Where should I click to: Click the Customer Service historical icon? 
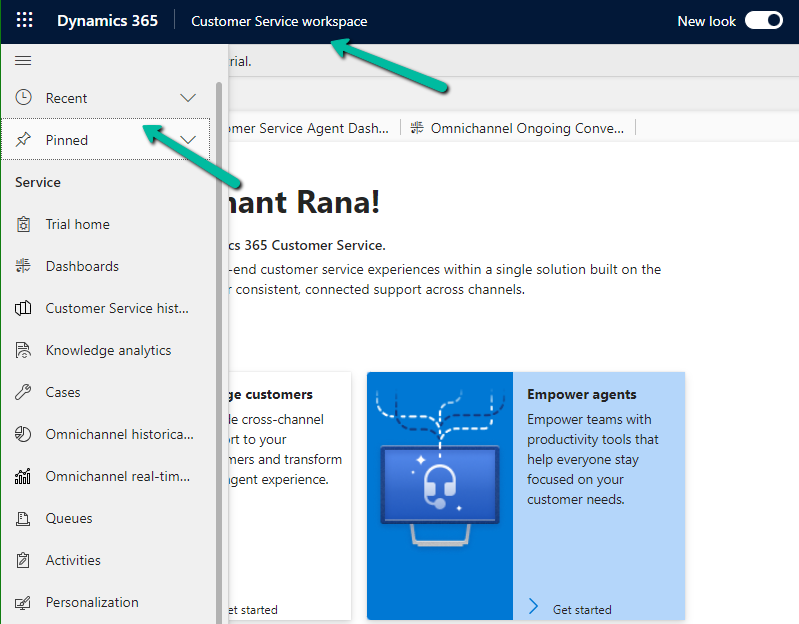click(23, 308)
